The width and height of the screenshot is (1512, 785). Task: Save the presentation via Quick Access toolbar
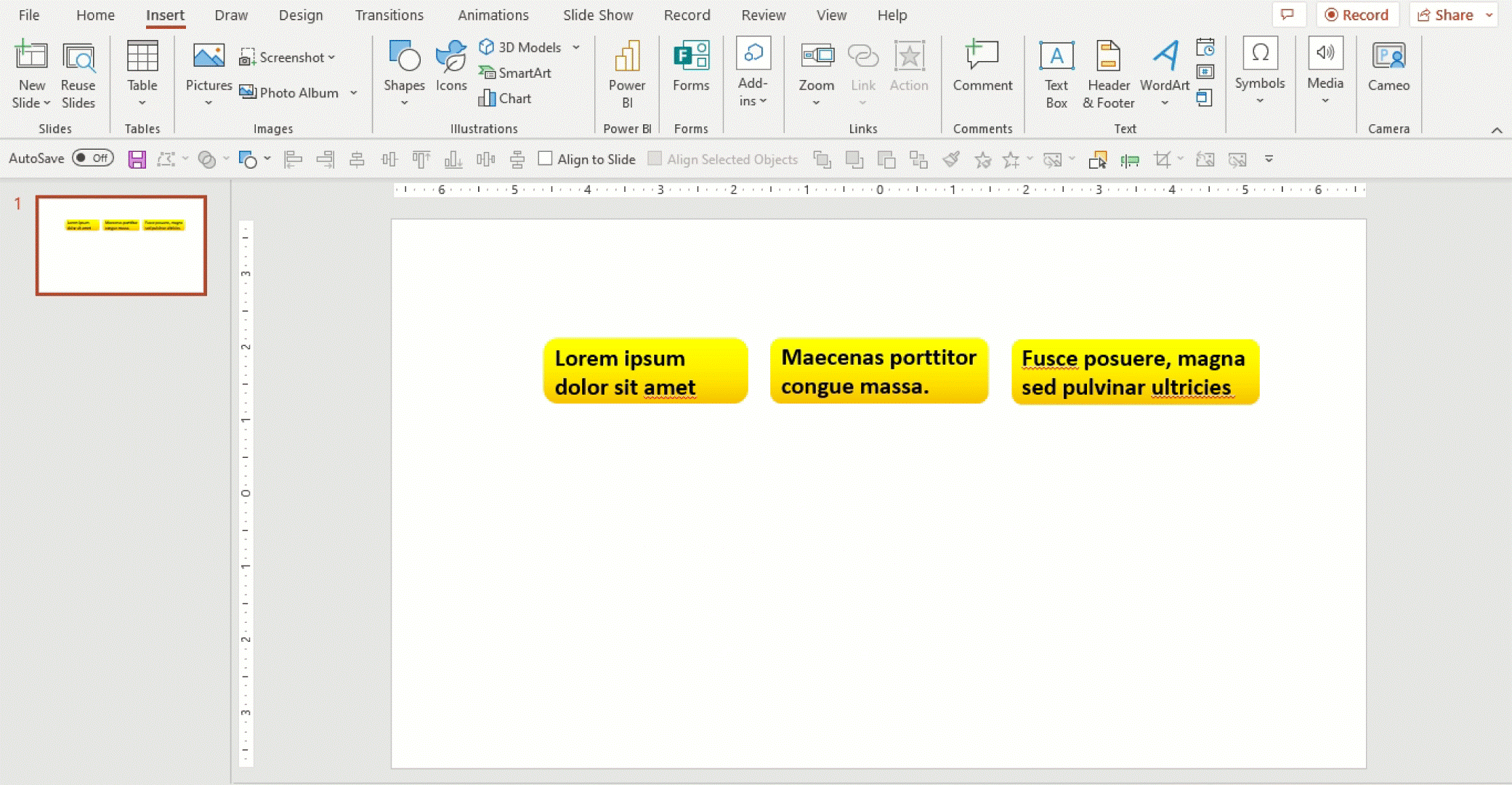point(136,158)
